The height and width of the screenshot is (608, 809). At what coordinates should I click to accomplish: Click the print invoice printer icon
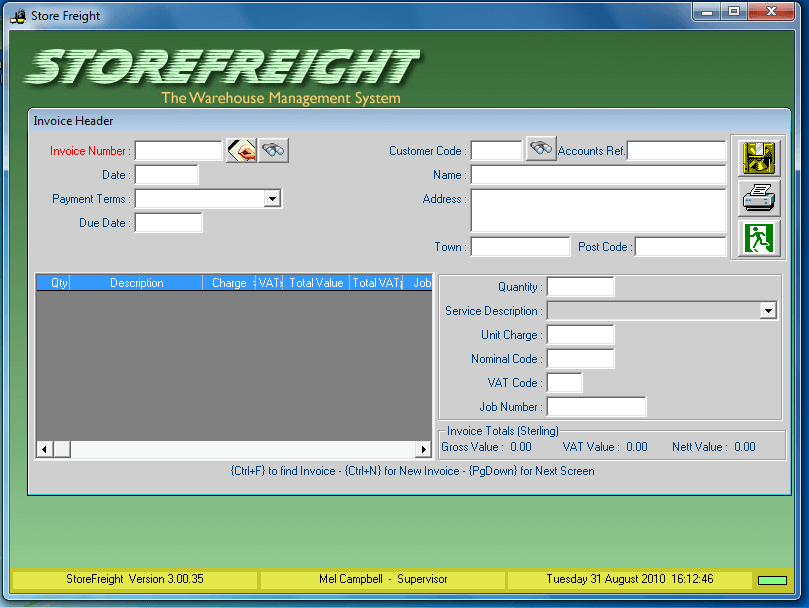click(x=759, y=198)
